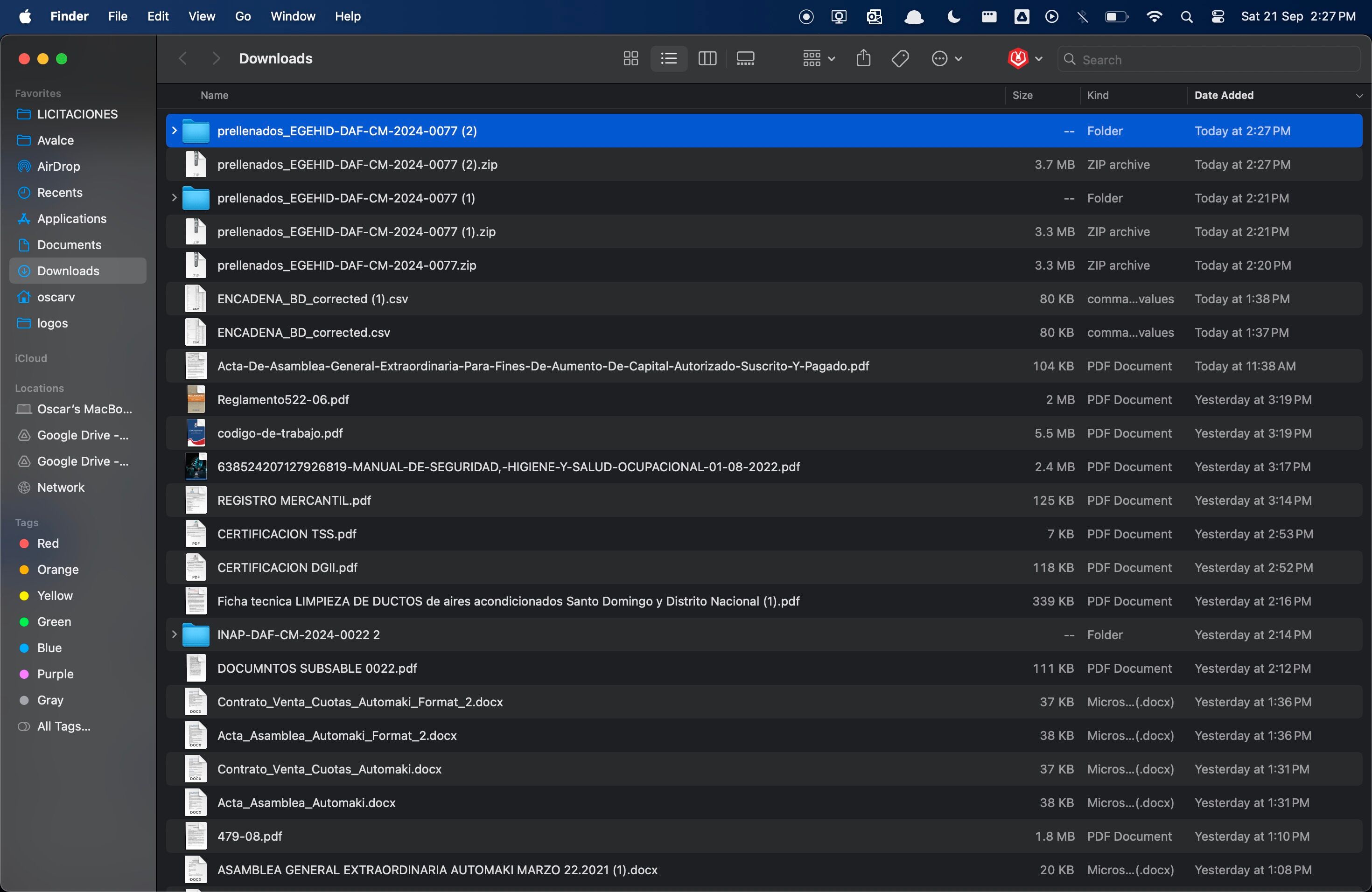This screenshot has height=892, width=1372.
Task: Expand the prellenados_EGEHID-DAF-CM-2024-0077 (1) folder
Action: pyautogui.click(x=174, y=198)
